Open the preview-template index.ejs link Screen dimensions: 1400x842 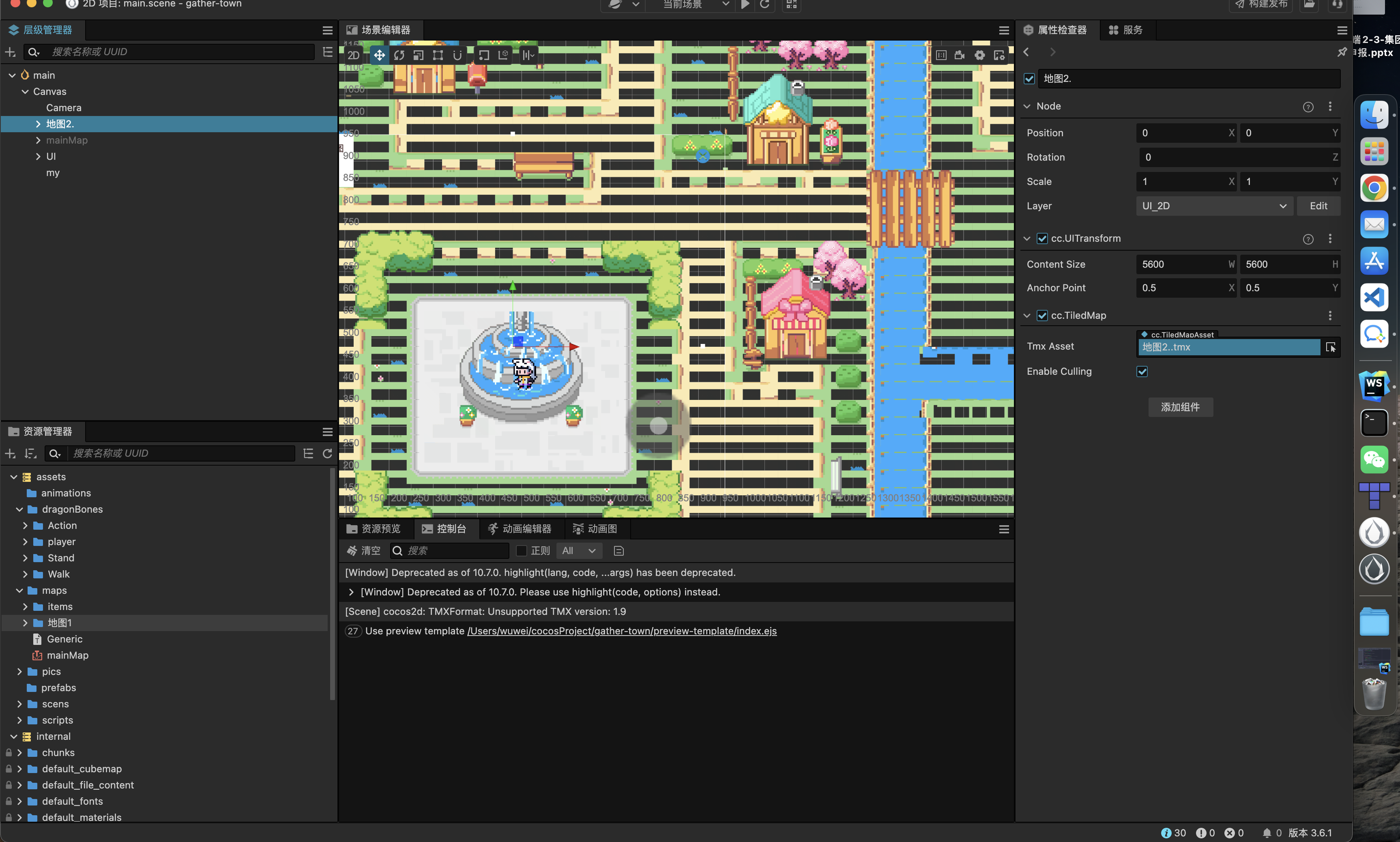click(x=622, y=631)
